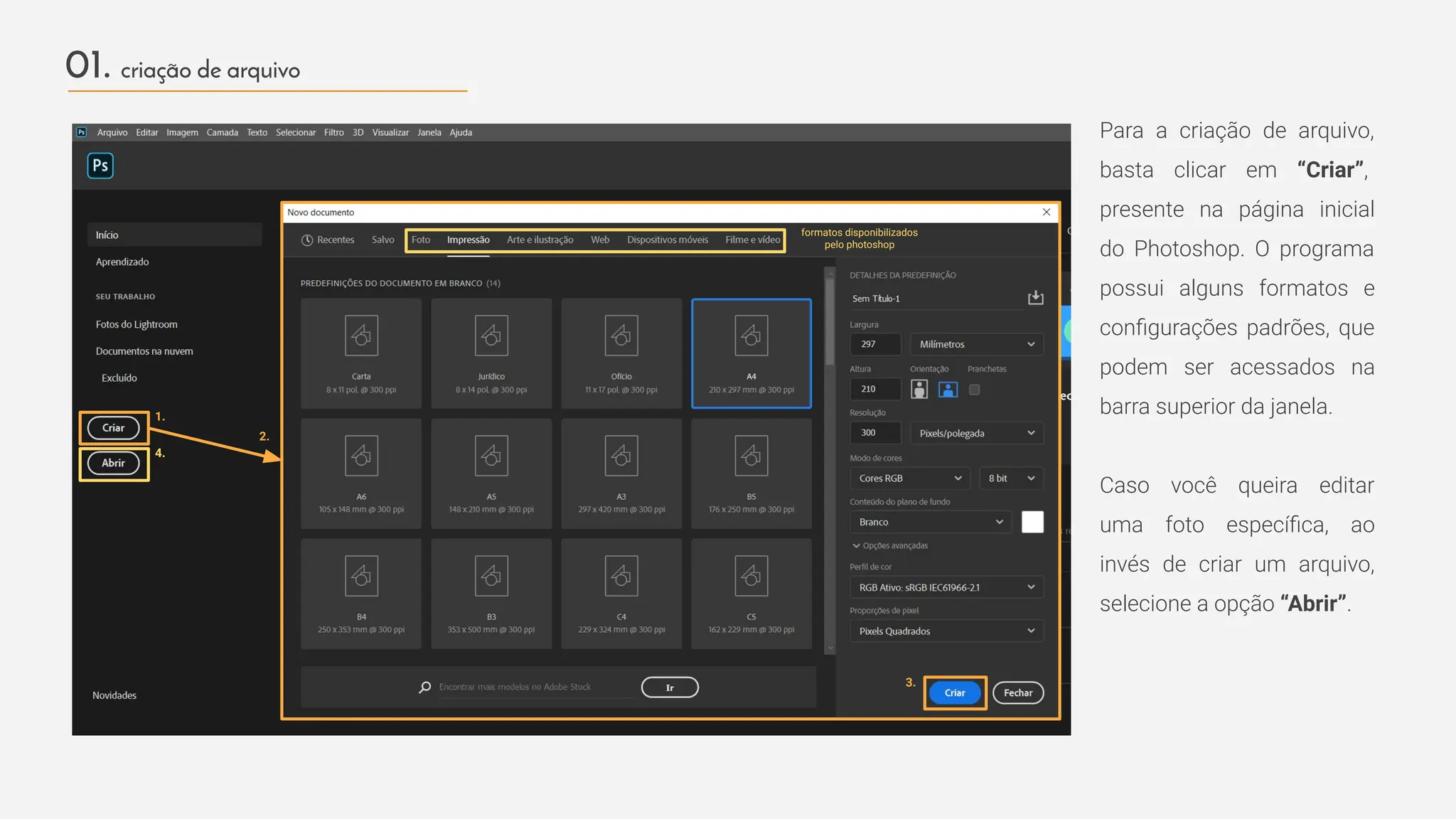Screen dimensions: 1456x819
Task: Click the Resolução input field
Action: [875, 433]
